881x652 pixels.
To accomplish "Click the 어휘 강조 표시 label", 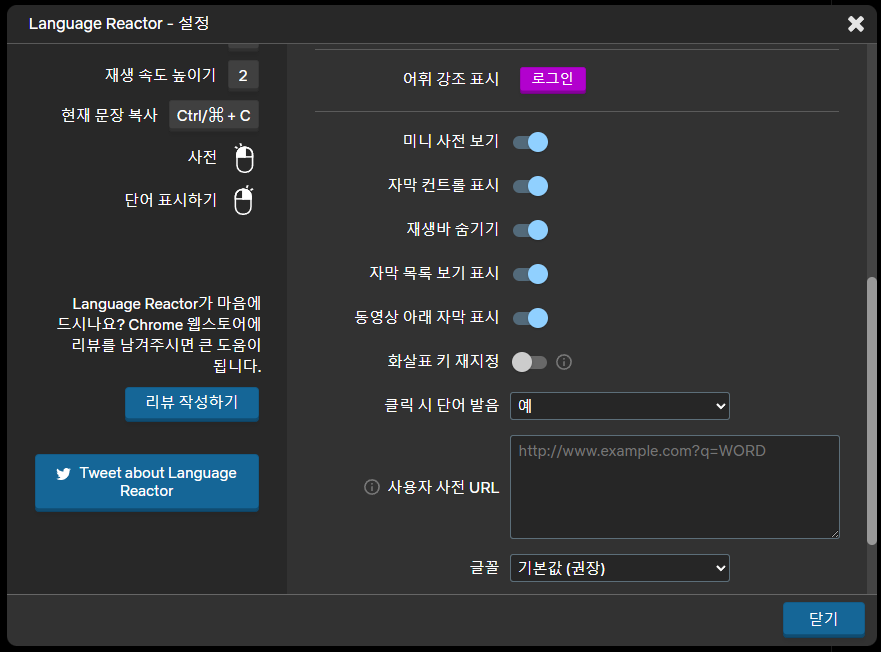I will (x=451, y=79).
